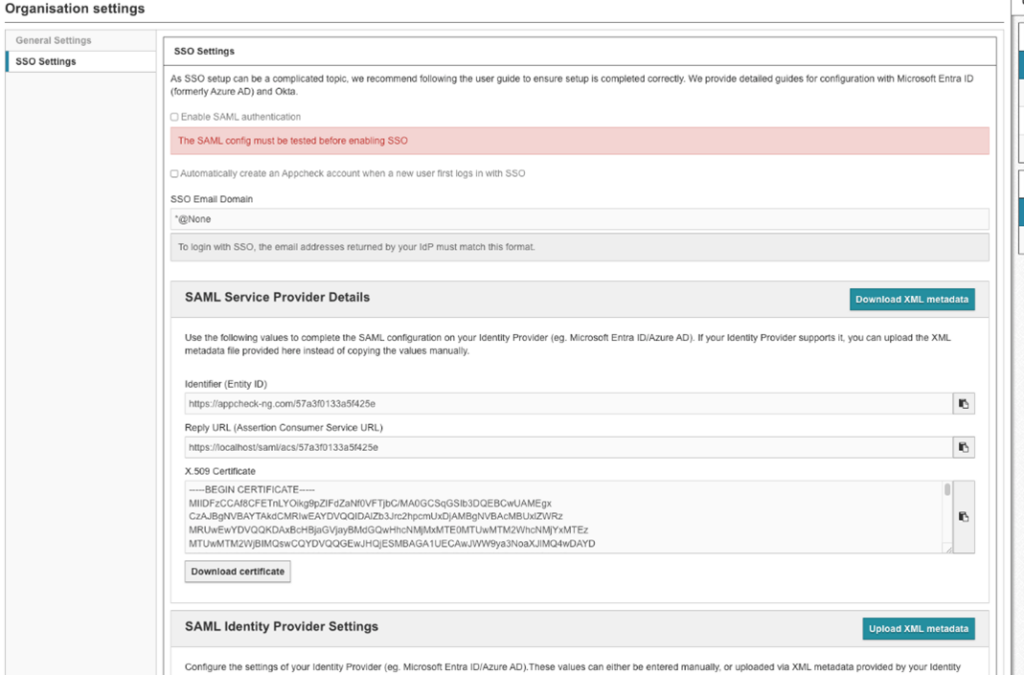Click into the X.509 Certificate text area

coord(560,516)
